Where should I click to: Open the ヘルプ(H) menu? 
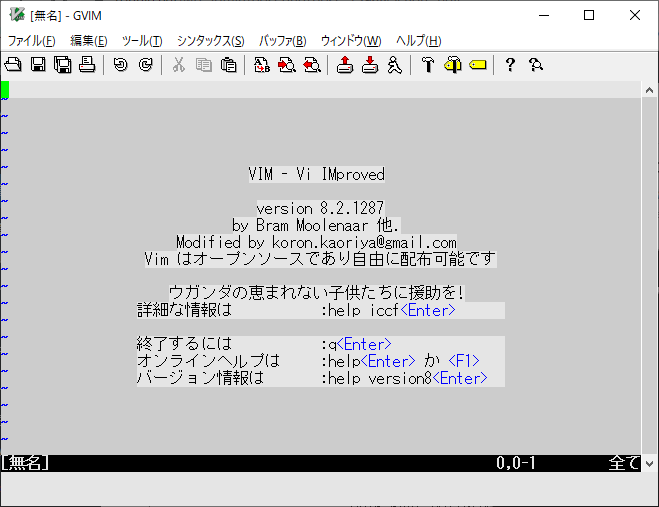coord(419,41)
